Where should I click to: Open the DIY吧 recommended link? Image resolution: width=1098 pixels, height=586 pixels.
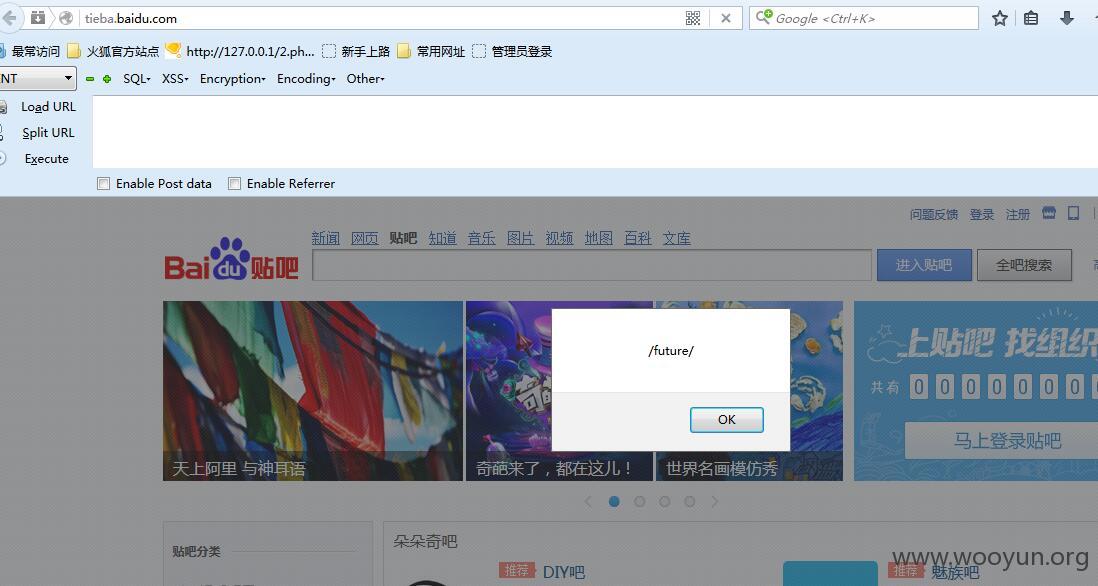point(564,572)
